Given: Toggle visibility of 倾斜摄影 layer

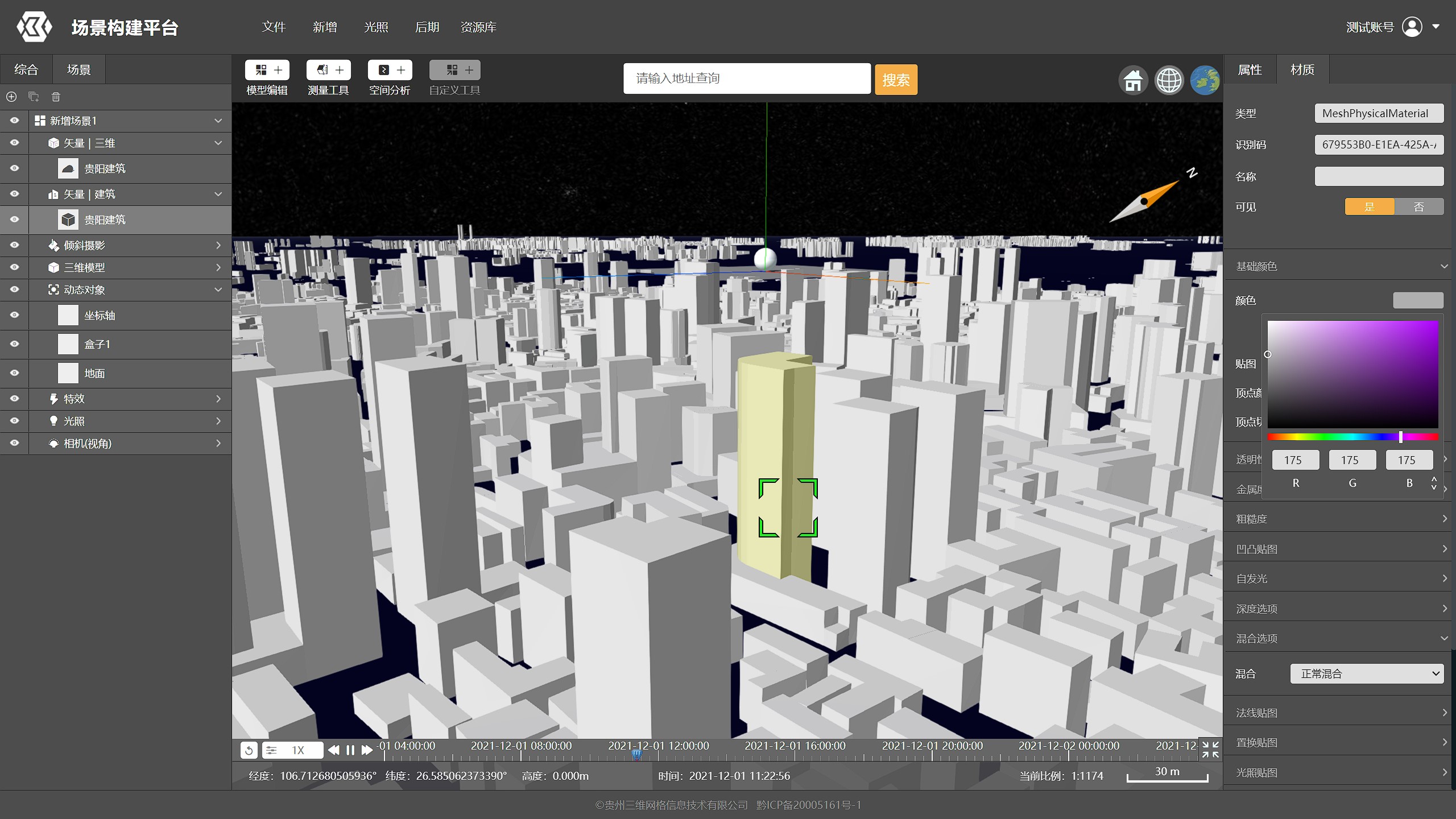Looking at the screenshot, I should pos(15,245).
